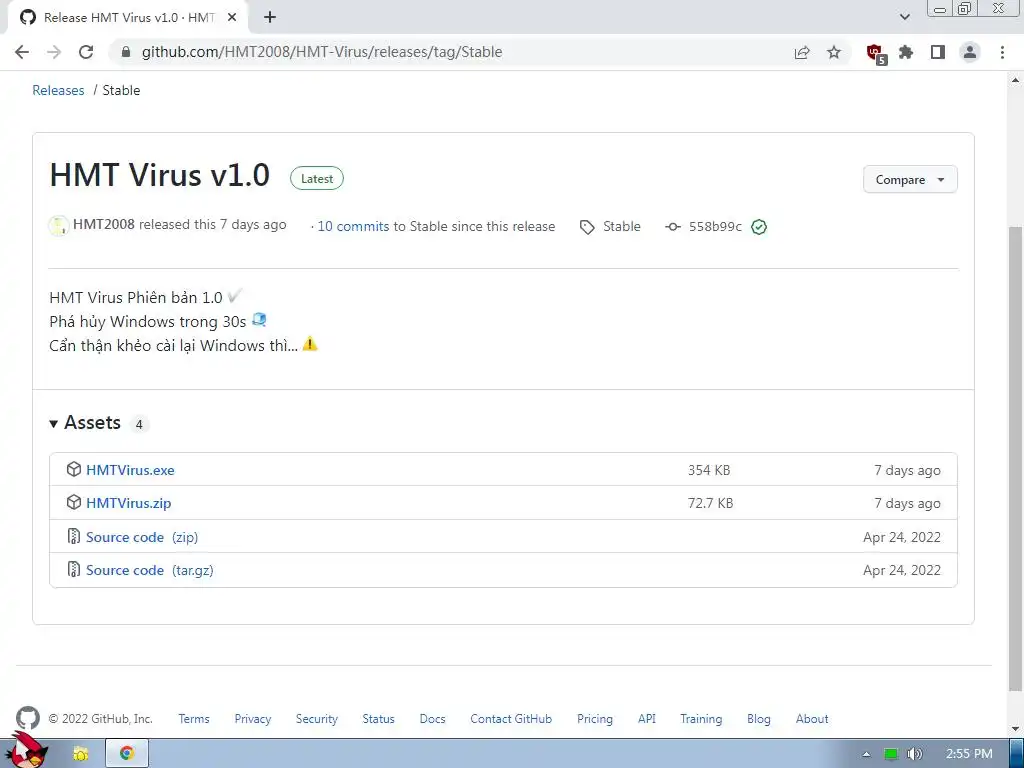Click the package icon beside HMTVirus.exe
Image resolution: width=1024 pixels, height=768 pixels.
pyautogui.click(x=74, y=469)
